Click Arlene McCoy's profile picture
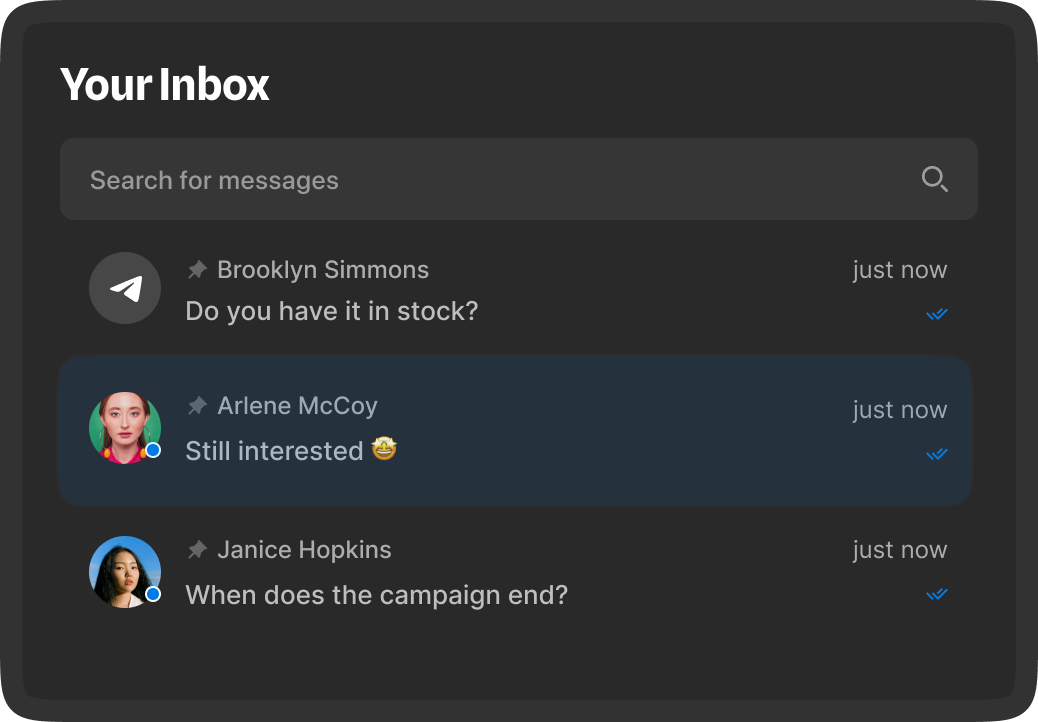1038x722 pixels. tap(125, 427)
